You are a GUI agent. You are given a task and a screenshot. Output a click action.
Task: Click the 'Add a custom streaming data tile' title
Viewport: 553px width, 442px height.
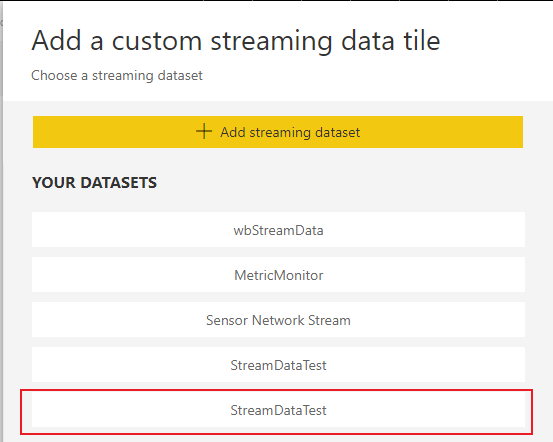pyautogui.click(x=236, y=41)
